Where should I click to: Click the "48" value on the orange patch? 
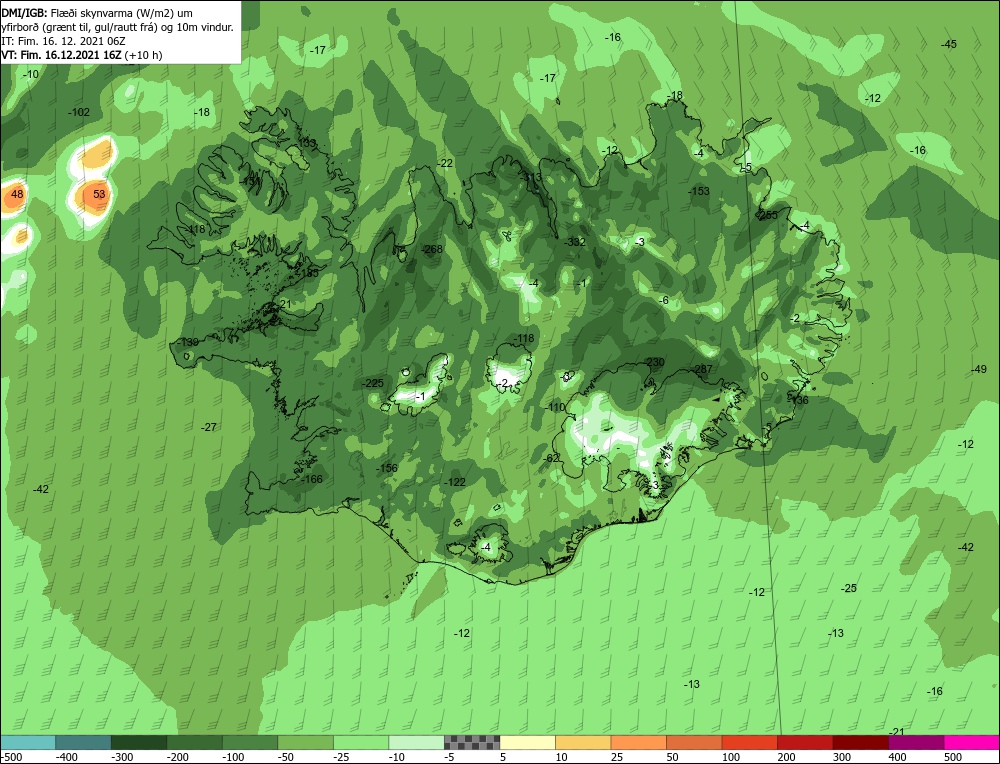click(17, 195)
